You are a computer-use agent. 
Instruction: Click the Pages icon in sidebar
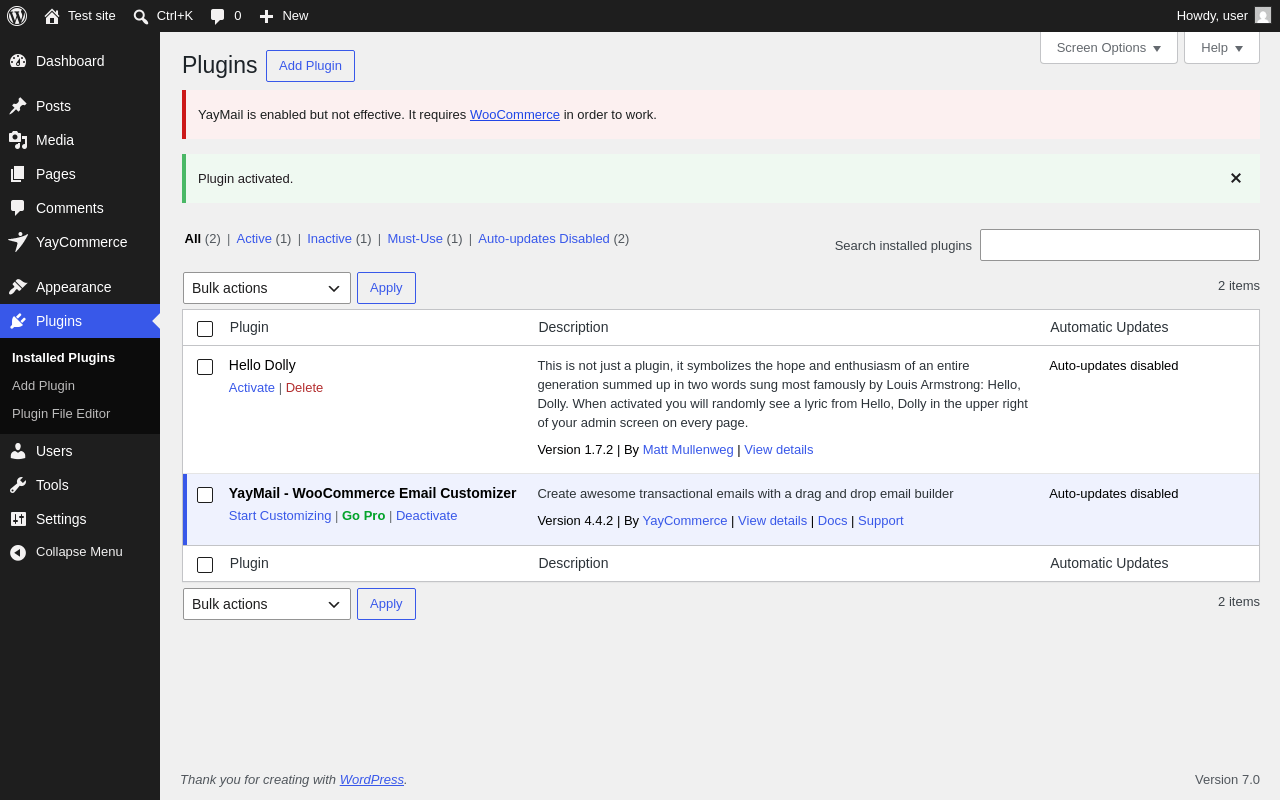(x=18, y=174)
